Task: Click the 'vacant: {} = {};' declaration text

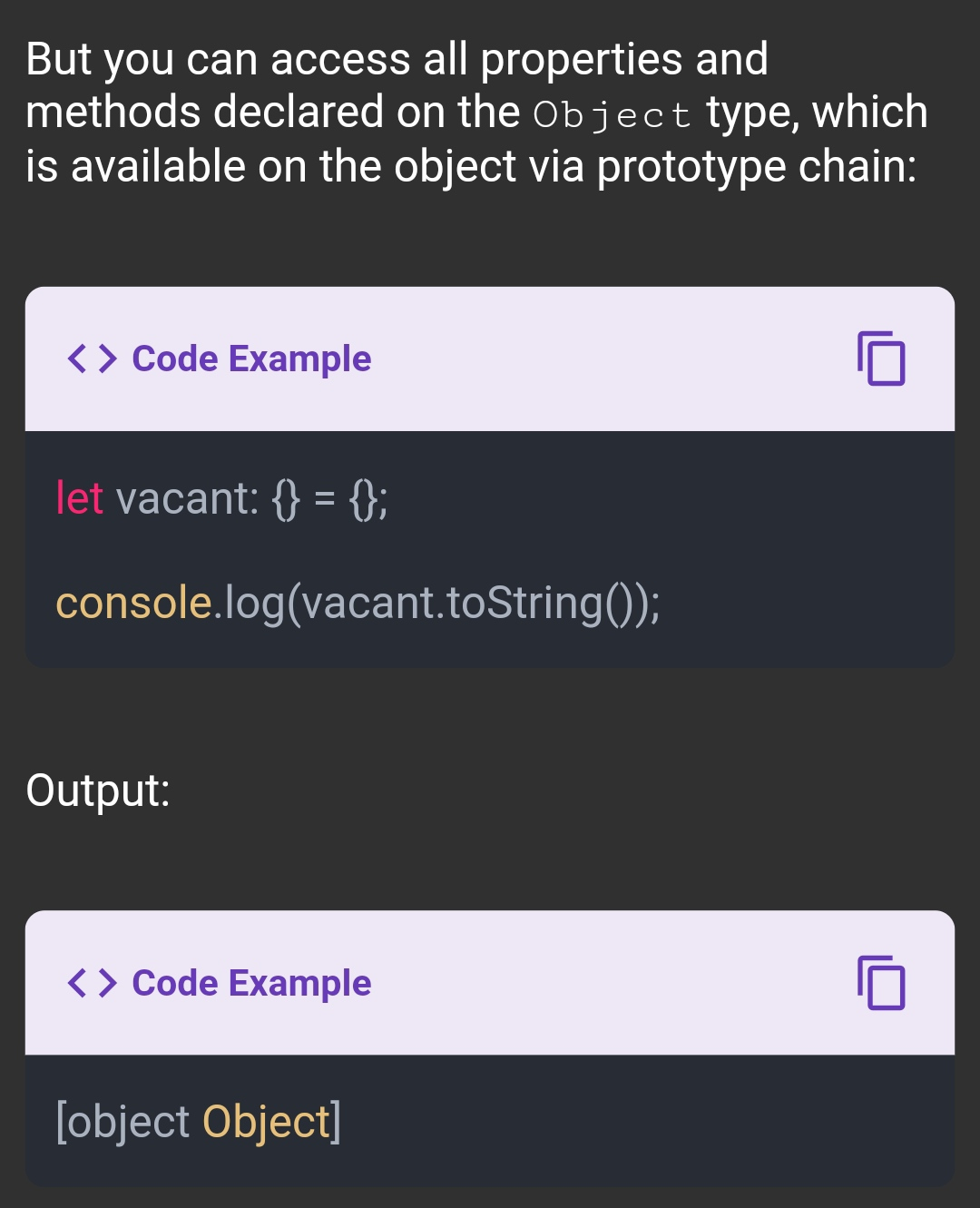Action: 252,499
